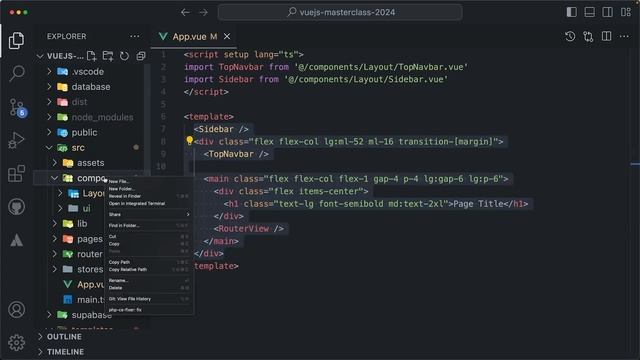Open the file timeline history icon in editor toolbar
Screen dimensions: 640x360
[570, 36]
